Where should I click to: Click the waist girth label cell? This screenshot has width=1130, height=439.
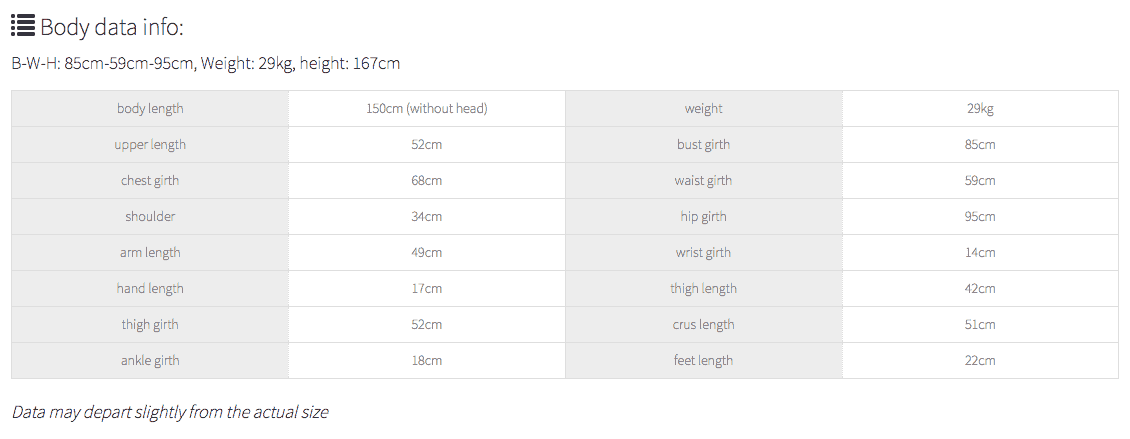pyautogui.click(x=704, y=180)
